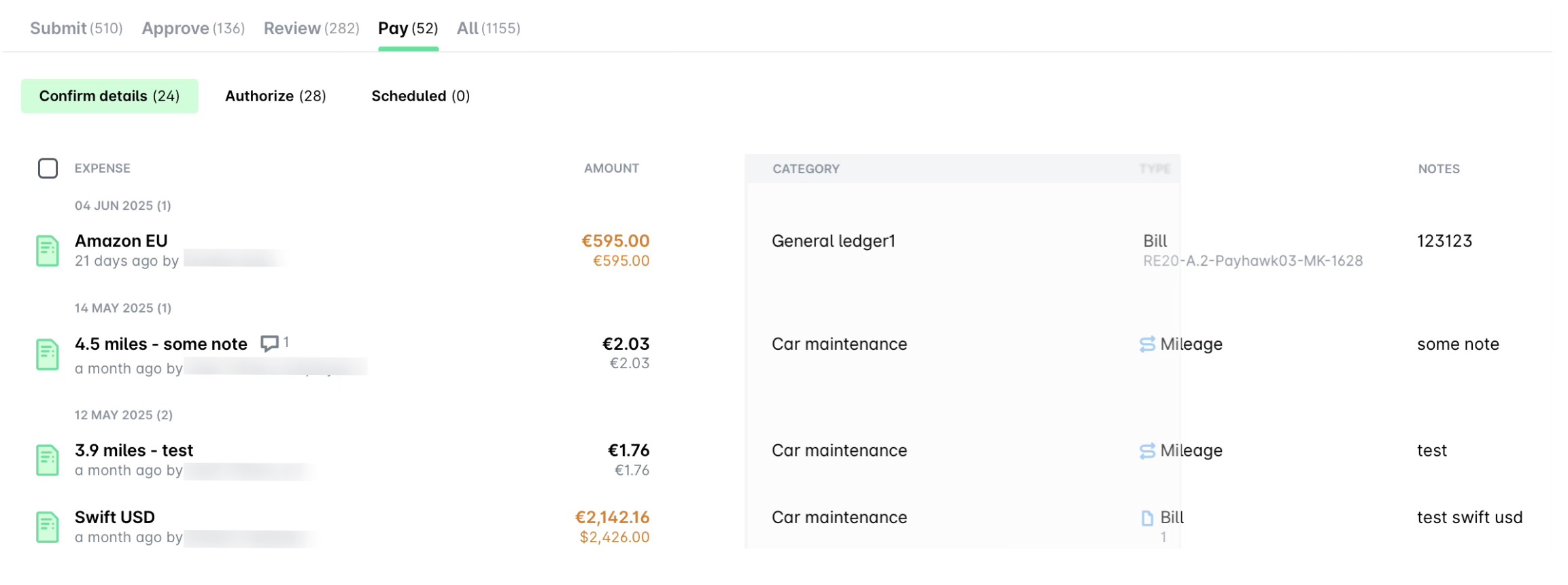
Task: Sort by the Expense column header
Action: pyautogui.click(x=103, y=169)
